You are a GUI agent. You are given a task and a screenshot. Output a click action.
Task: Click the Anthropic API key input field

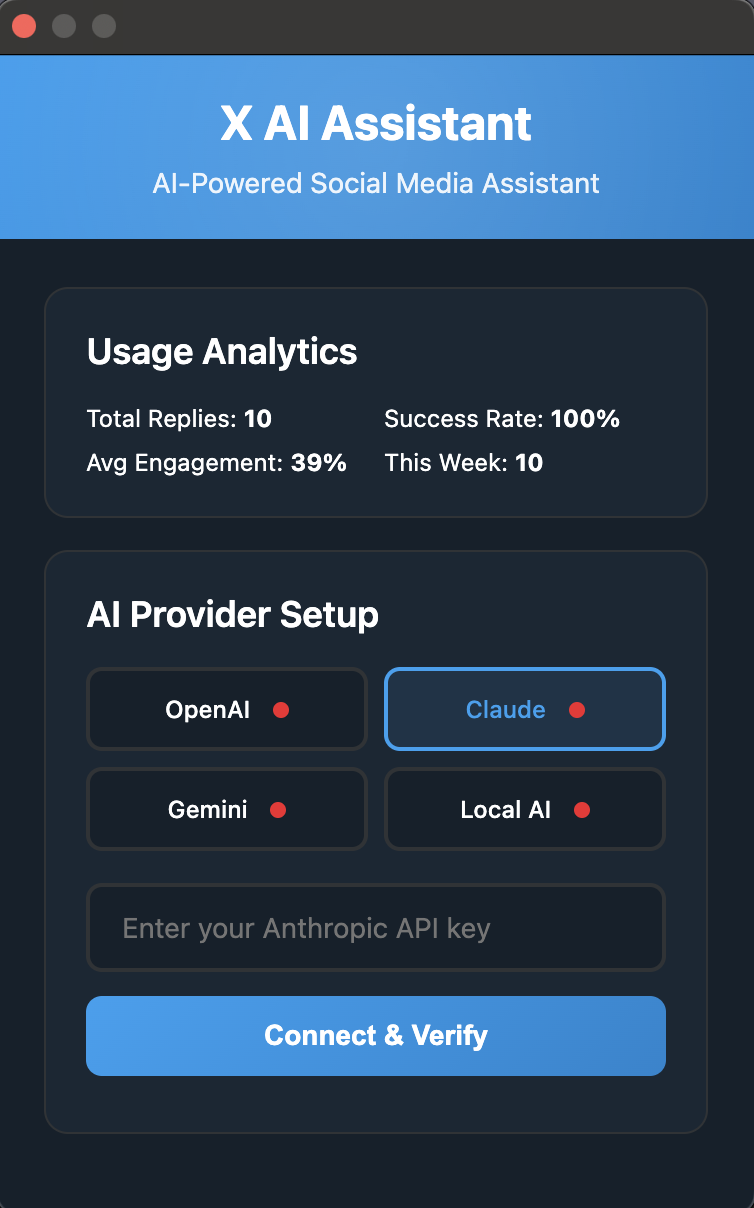click(x=376, y=928)
